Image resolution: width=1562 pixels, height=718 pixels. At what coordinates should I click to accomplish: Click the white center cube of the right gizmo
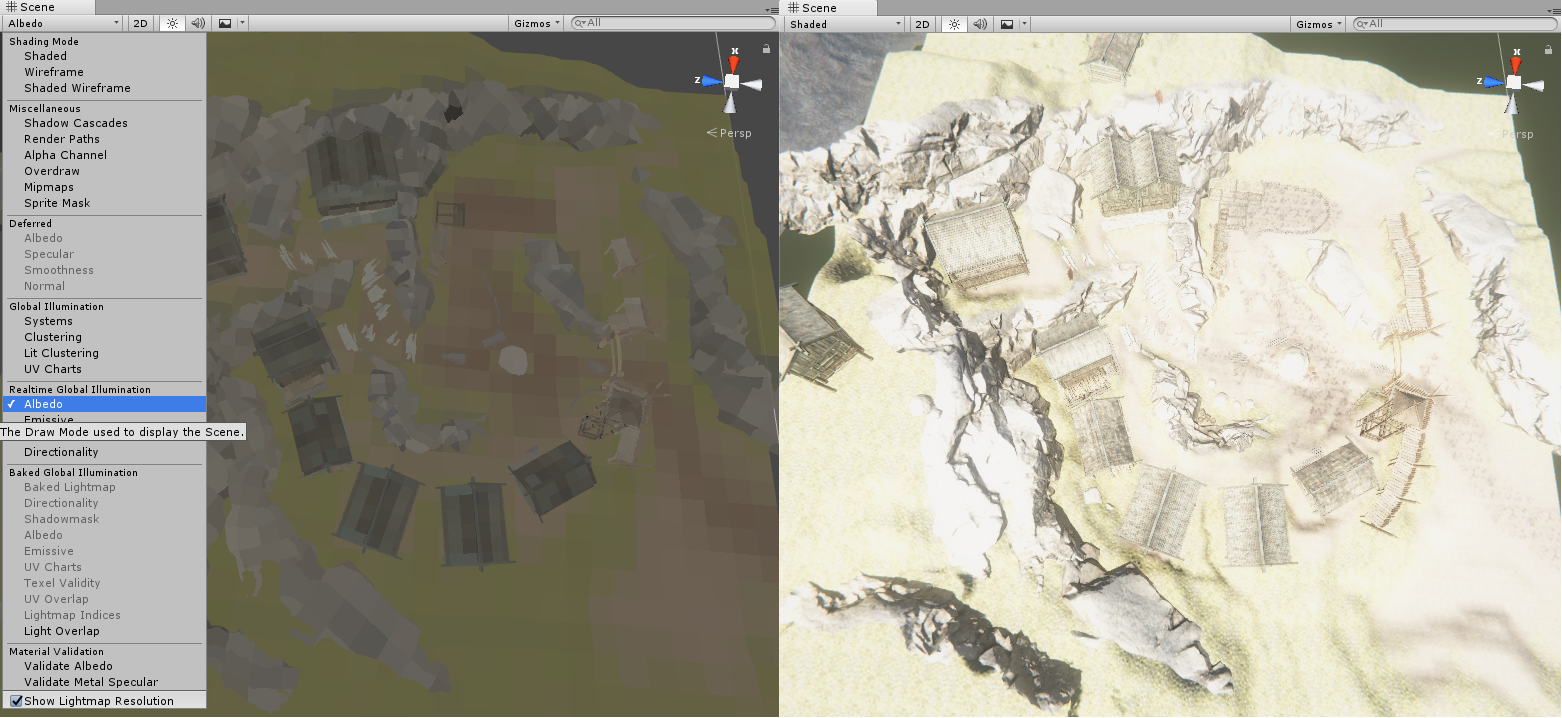click(x=1514, y=82)
